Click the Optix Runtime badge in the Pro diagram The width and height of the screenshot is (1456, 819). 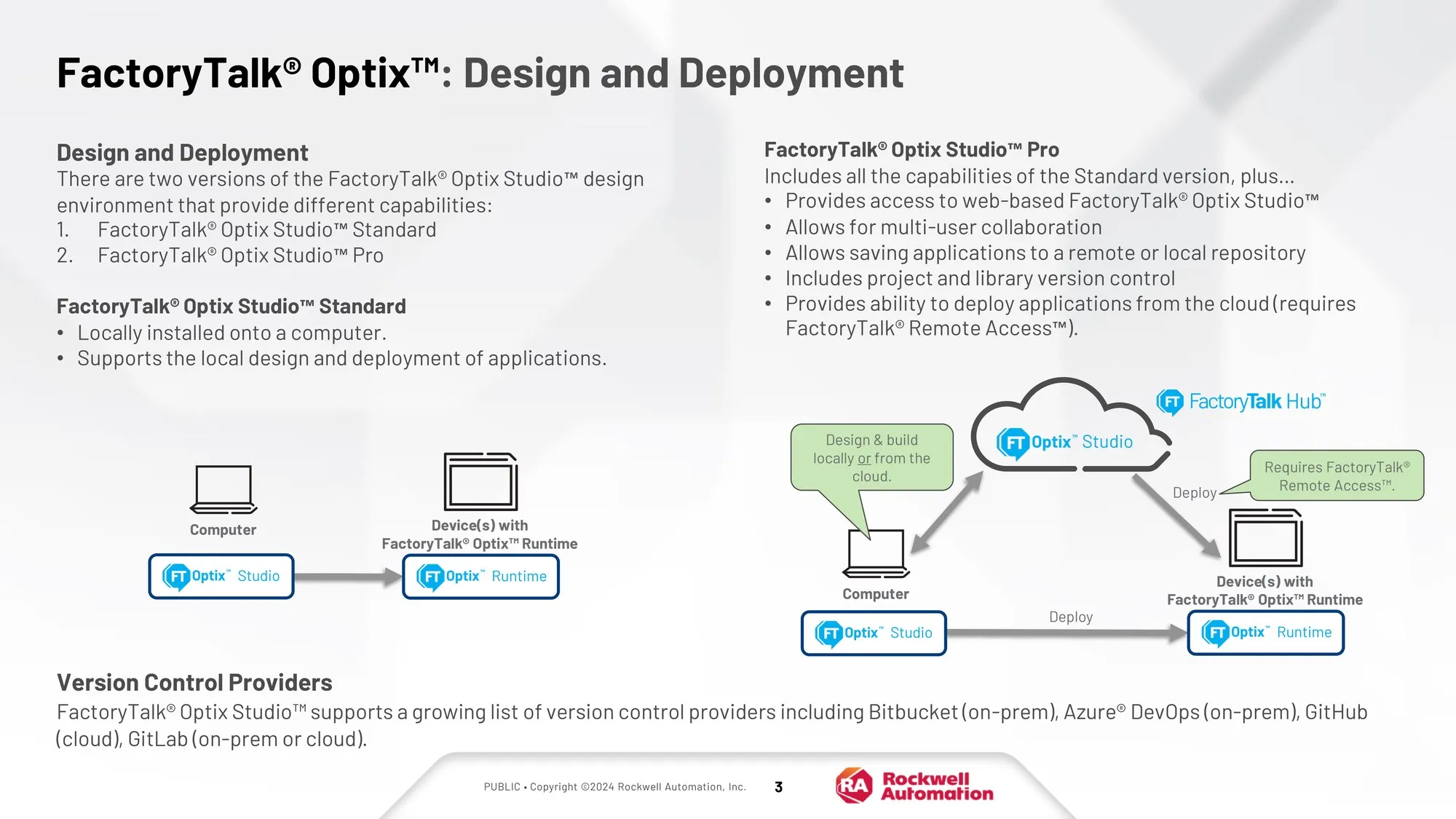pyautogui.click(x=1266, y=633)
